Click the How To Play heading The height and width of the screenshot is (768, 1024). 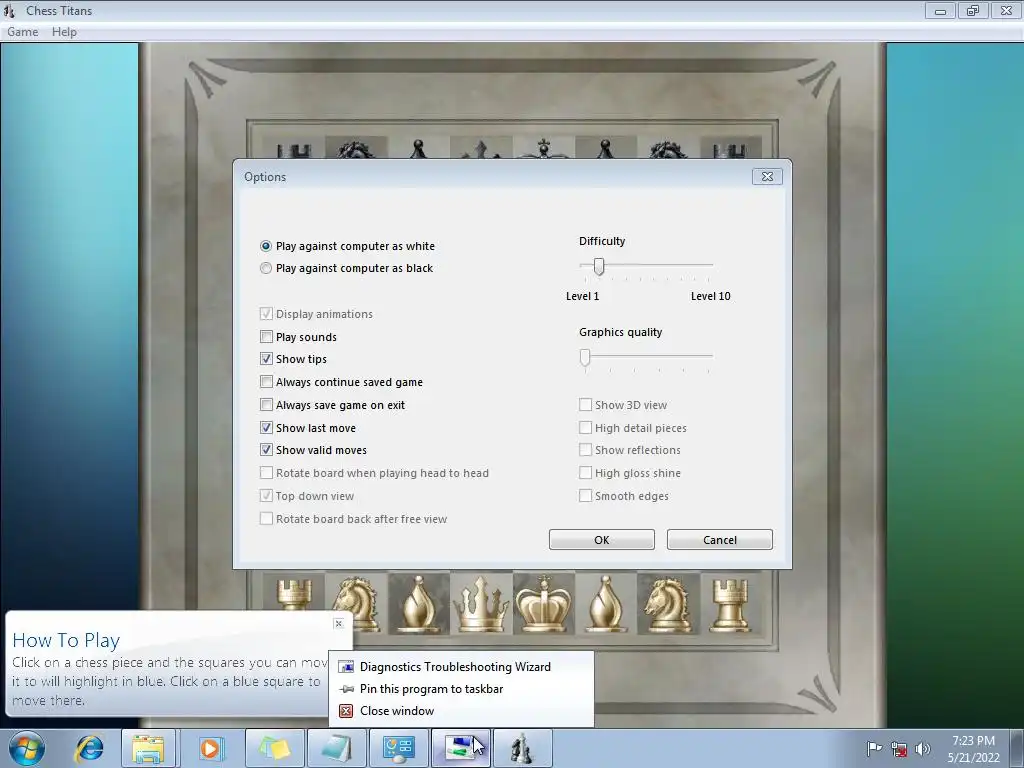tap(66, 641)
